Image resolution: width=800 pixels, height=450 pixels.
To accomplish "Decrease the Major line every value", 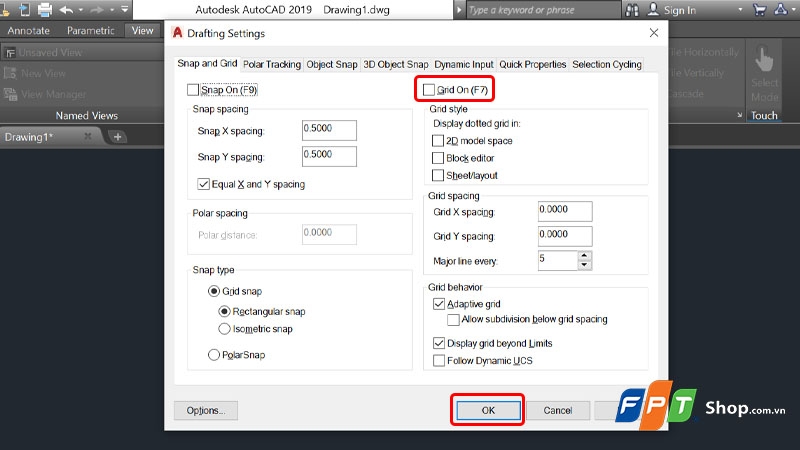I will (x=585, y=265).
